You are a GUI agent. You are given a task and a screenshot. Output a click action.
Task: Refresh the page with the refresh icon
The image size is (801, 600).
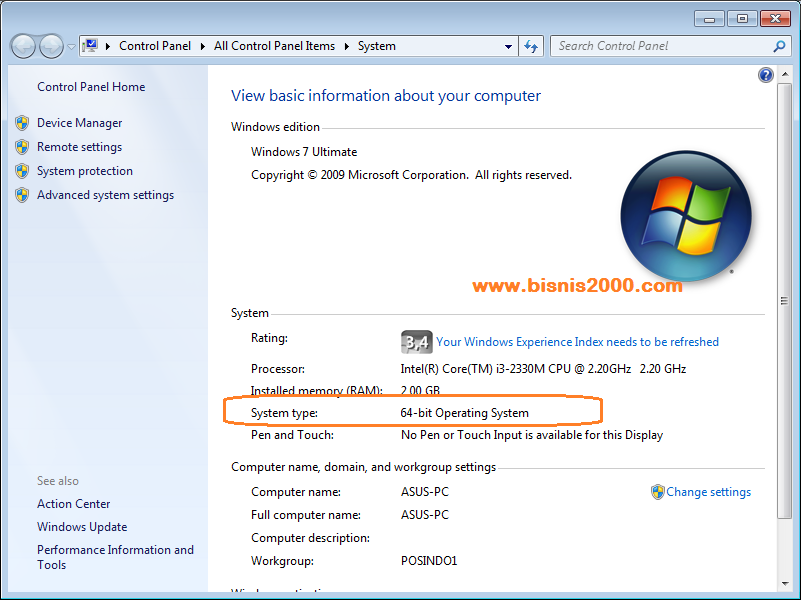tap(531, 46)
